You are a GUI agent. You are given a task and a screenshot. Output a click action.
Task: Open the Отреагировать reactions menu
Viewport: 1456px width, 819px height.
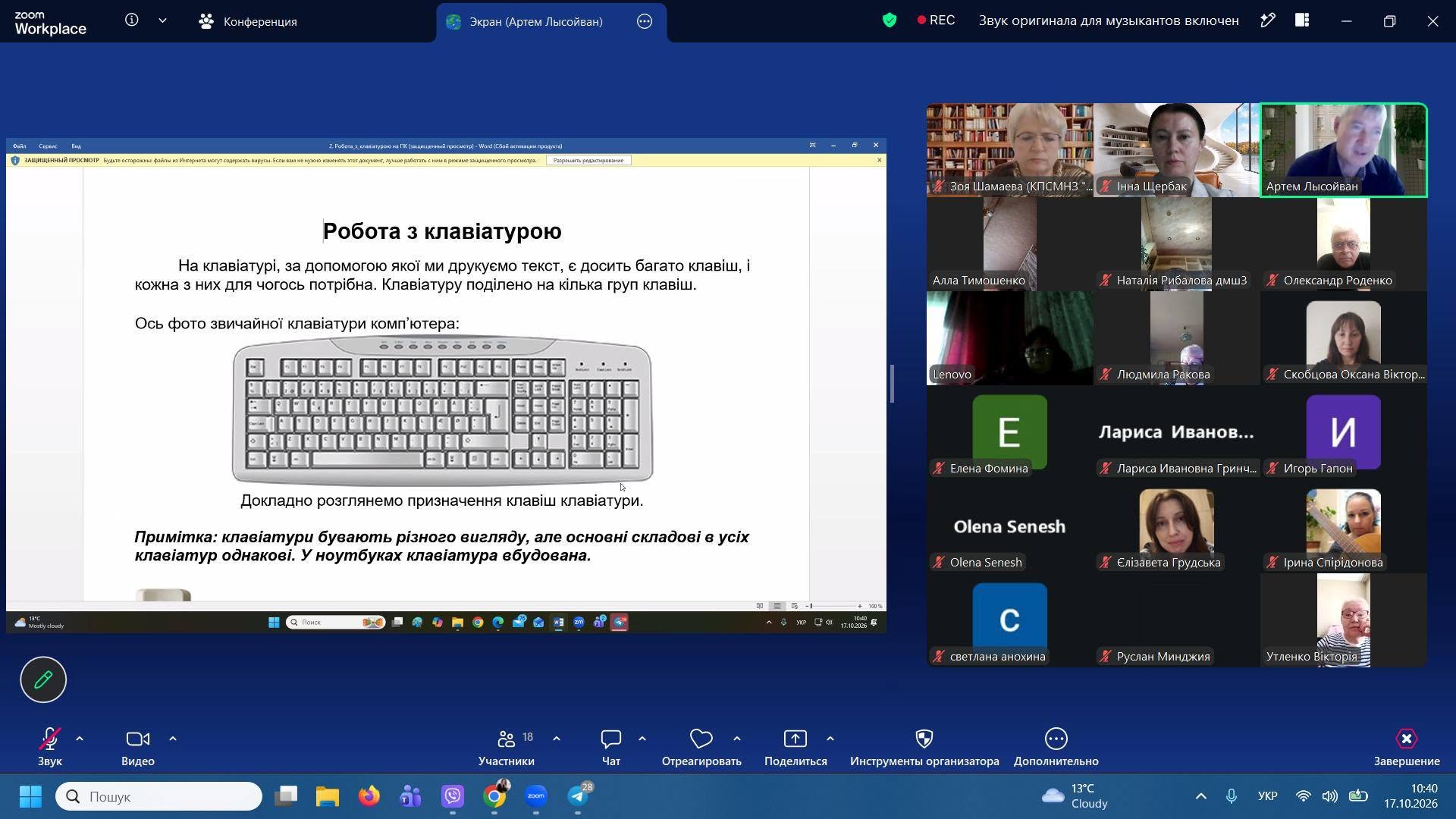[x=701, y=747]
